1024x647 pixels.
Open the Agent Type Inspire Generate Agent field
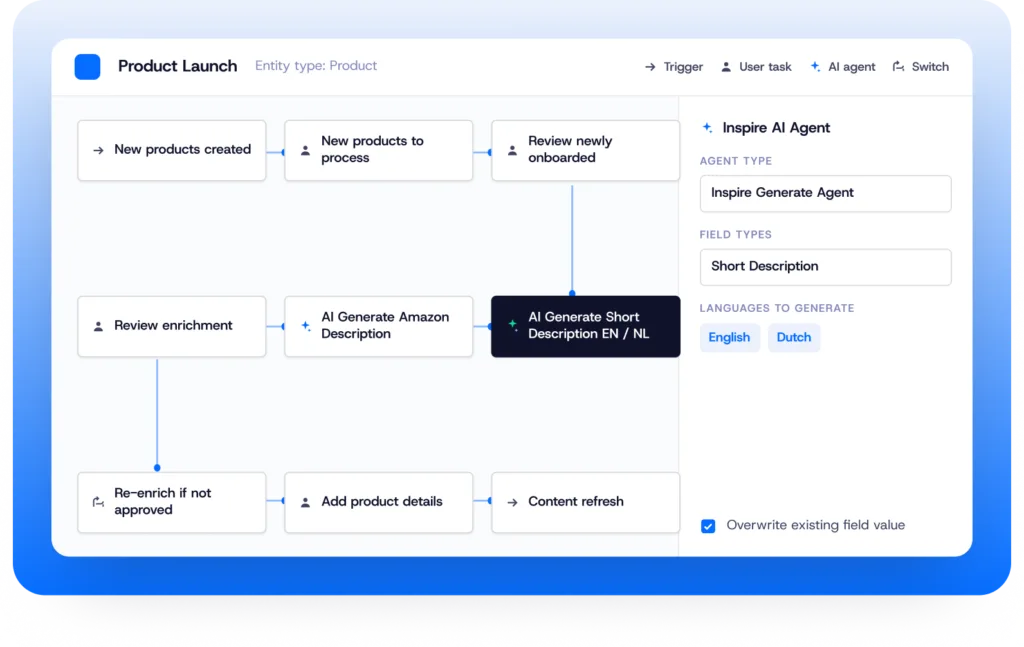[825, 193]
